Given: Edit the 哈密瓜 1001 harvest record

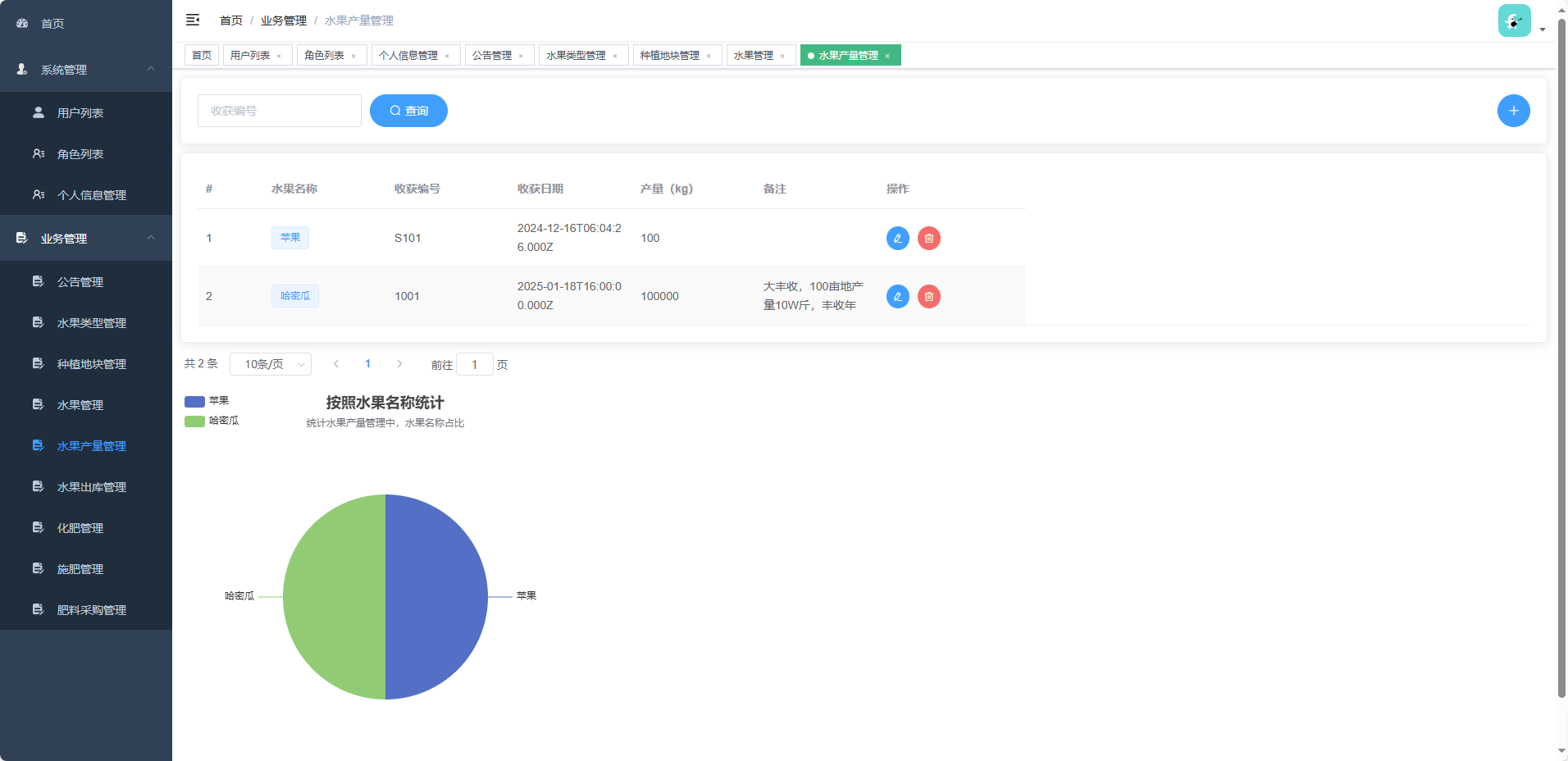Looking at the screenshot, I should [897, 296].
